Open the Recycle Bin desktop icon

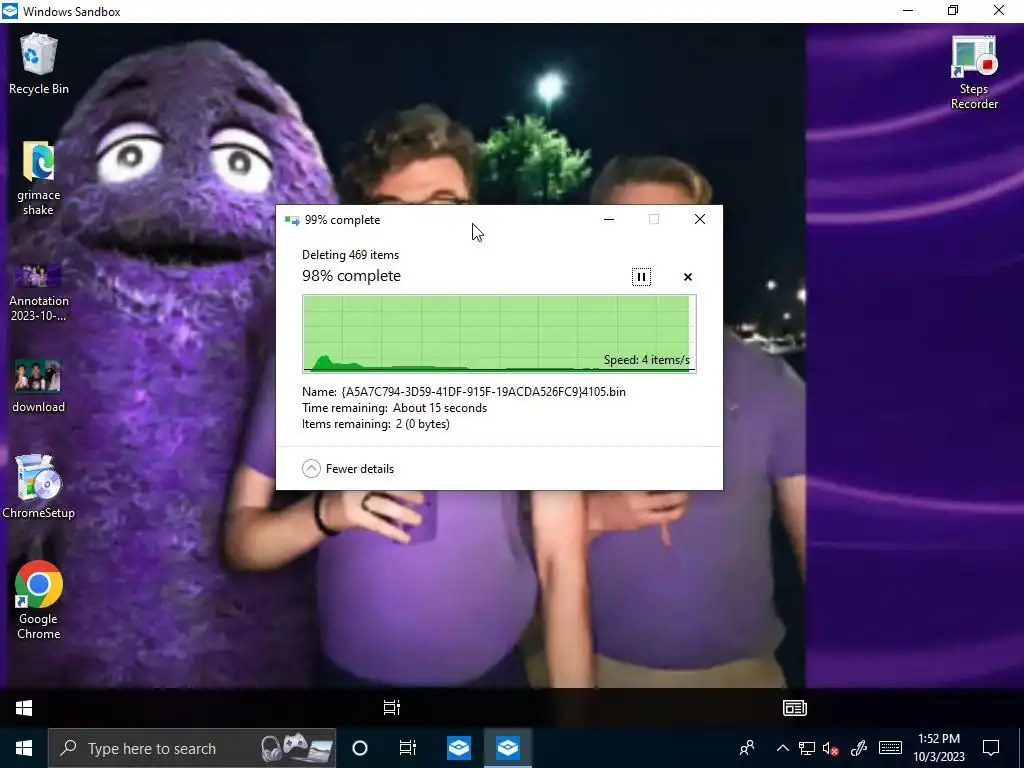39,64
